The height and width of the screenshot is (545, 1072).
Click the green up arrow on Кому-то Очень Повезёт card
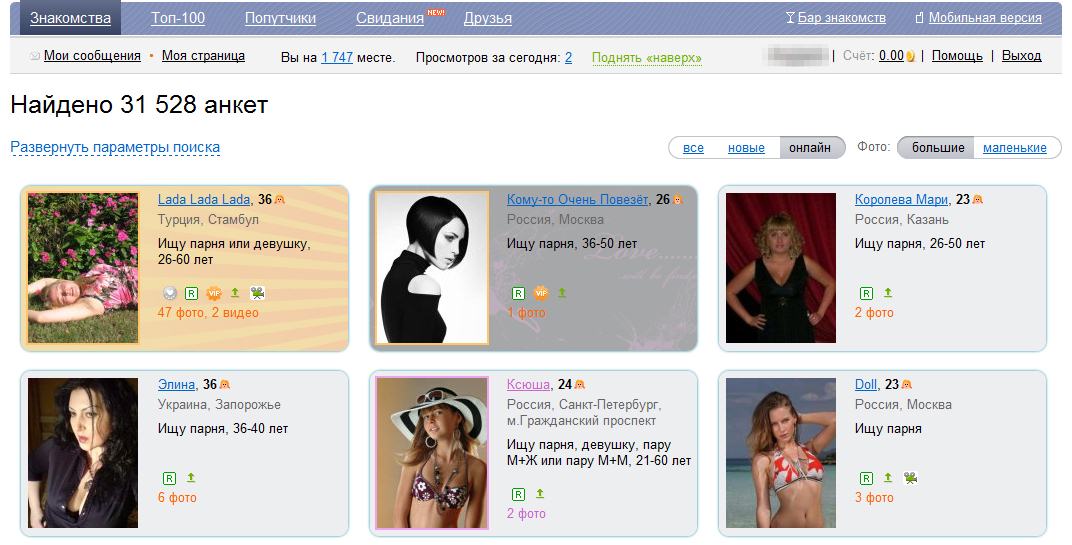tap(562, 293)
